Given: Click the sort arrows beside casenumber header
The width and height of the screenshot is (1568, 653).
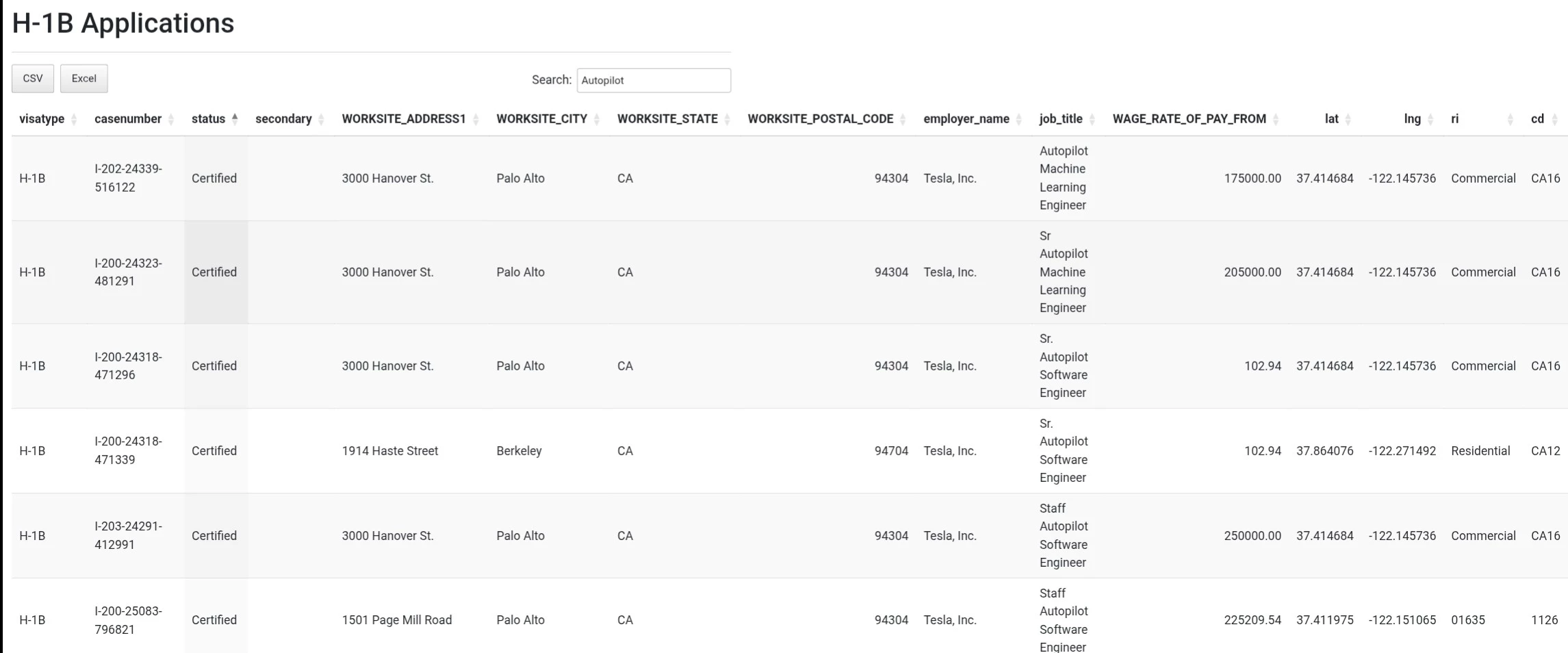Looking at the screenshot, I should pos(171,119).
